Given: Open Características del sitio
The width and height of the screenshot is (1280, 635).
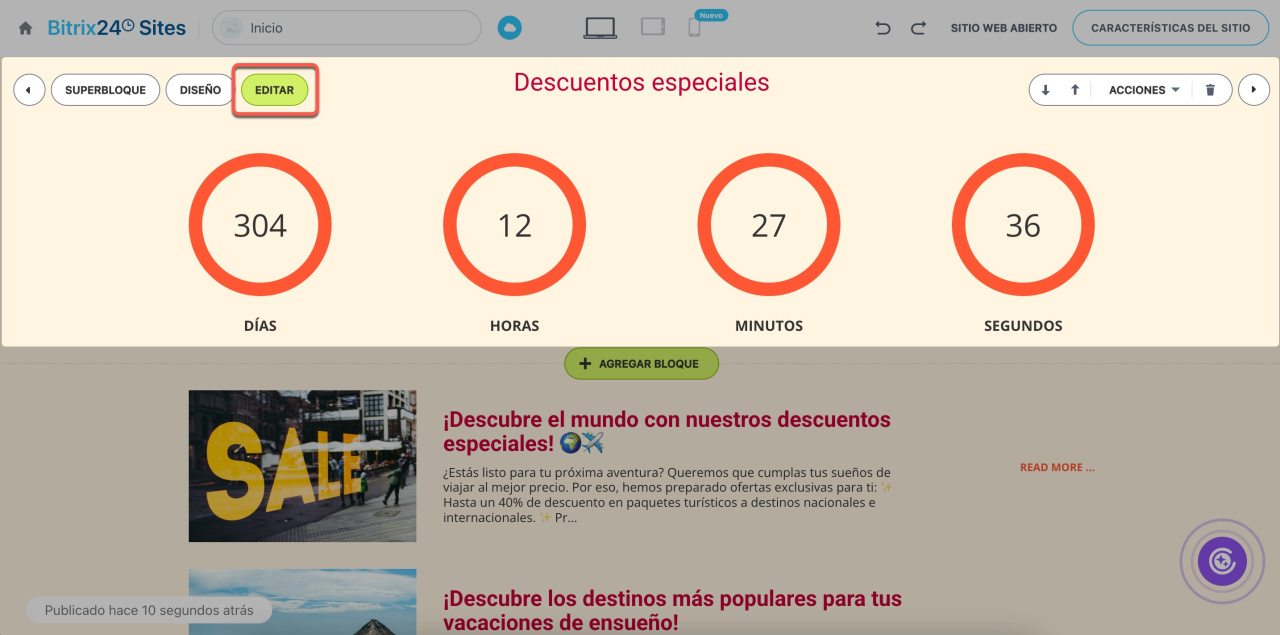Looking at the screenshot, I should coord(1170,28).
